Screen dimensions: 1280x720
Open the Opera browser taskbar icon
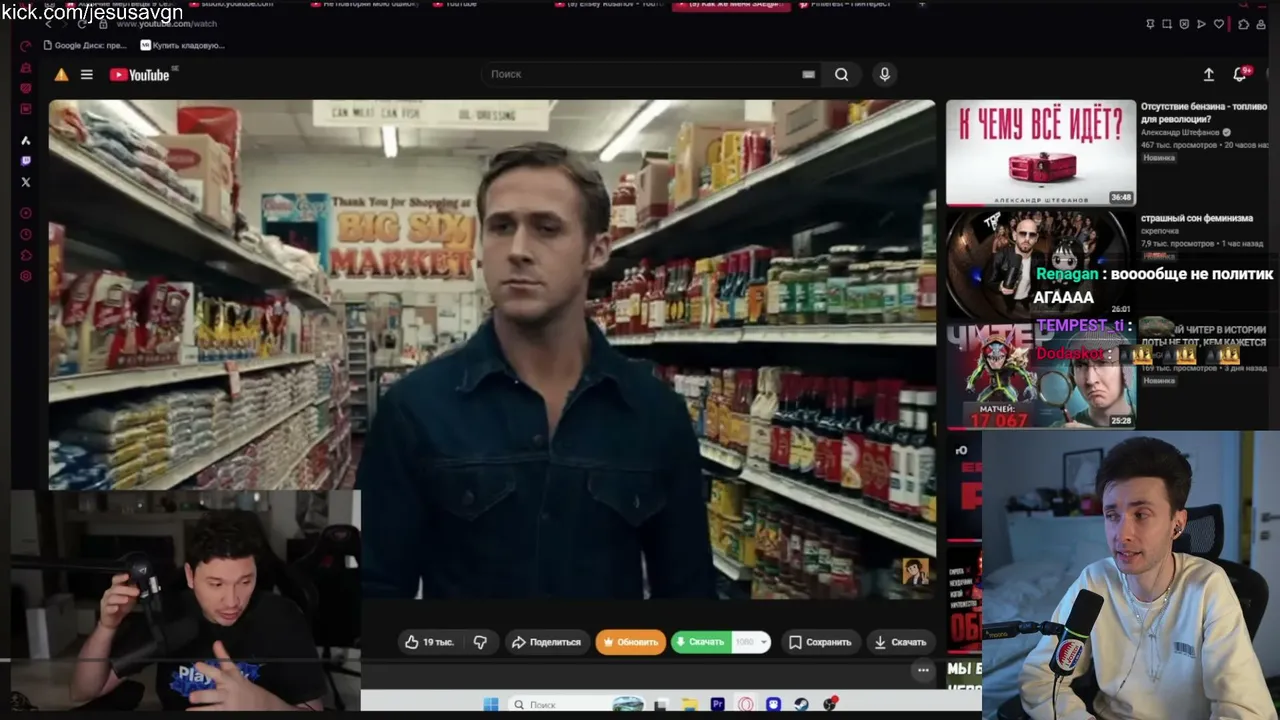pyautogui.click(x=746, y=705)
